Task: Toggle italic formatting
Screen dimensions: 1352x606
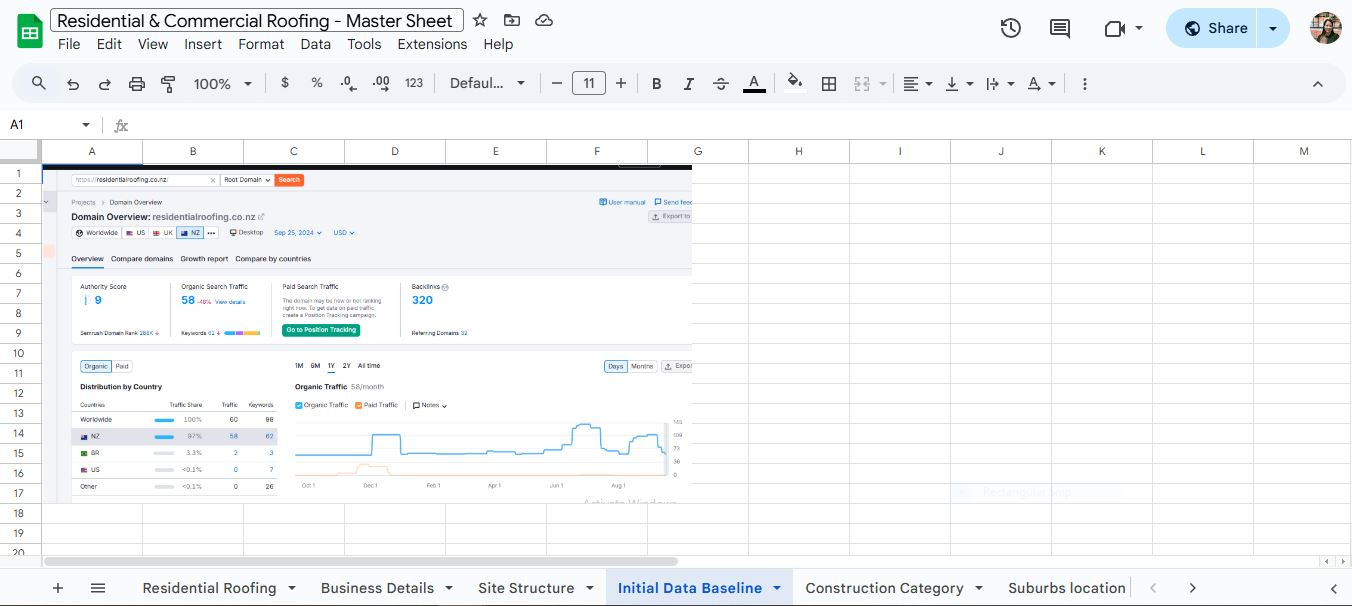Action: click(688, 84)
